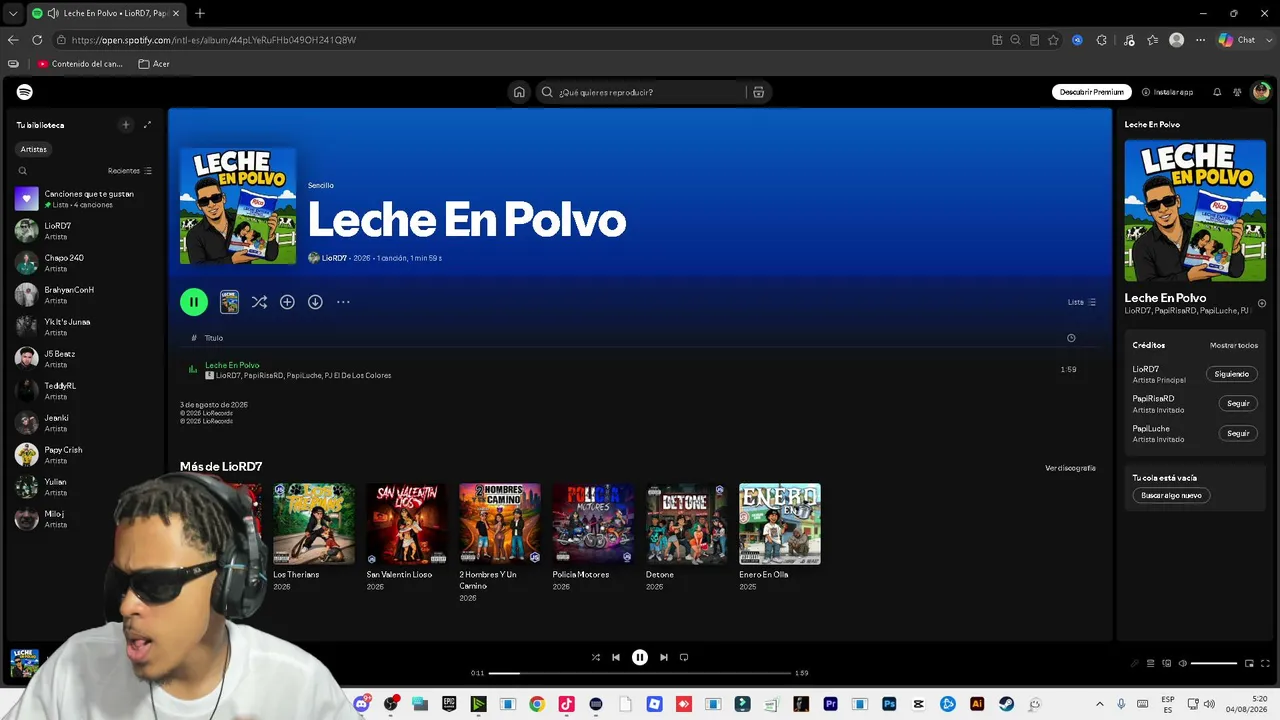Reload the page in the browser toolbar
The height and width of the screenshot is (720, 1280).
(x=37, y=40)
